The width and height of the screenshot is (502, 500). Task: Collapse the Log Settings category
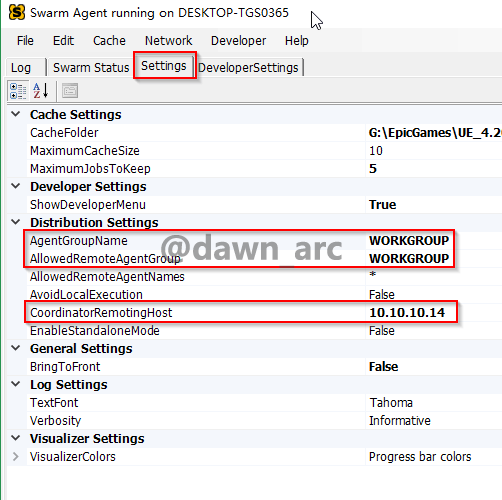(x=15, y=384)
